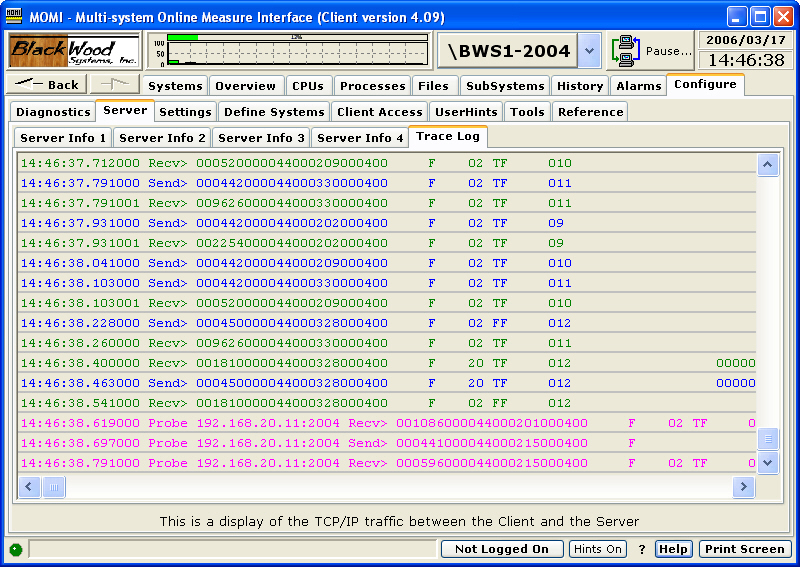This screenshot has width=800, height=567.
Task: Click the Pause network icon
Action: point(626,51)
